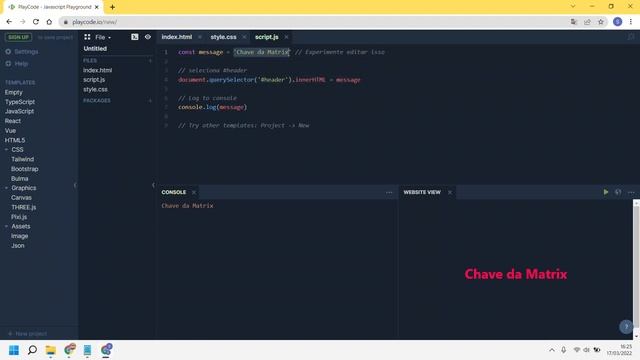Choose the HTML5 template

(15, 140)
